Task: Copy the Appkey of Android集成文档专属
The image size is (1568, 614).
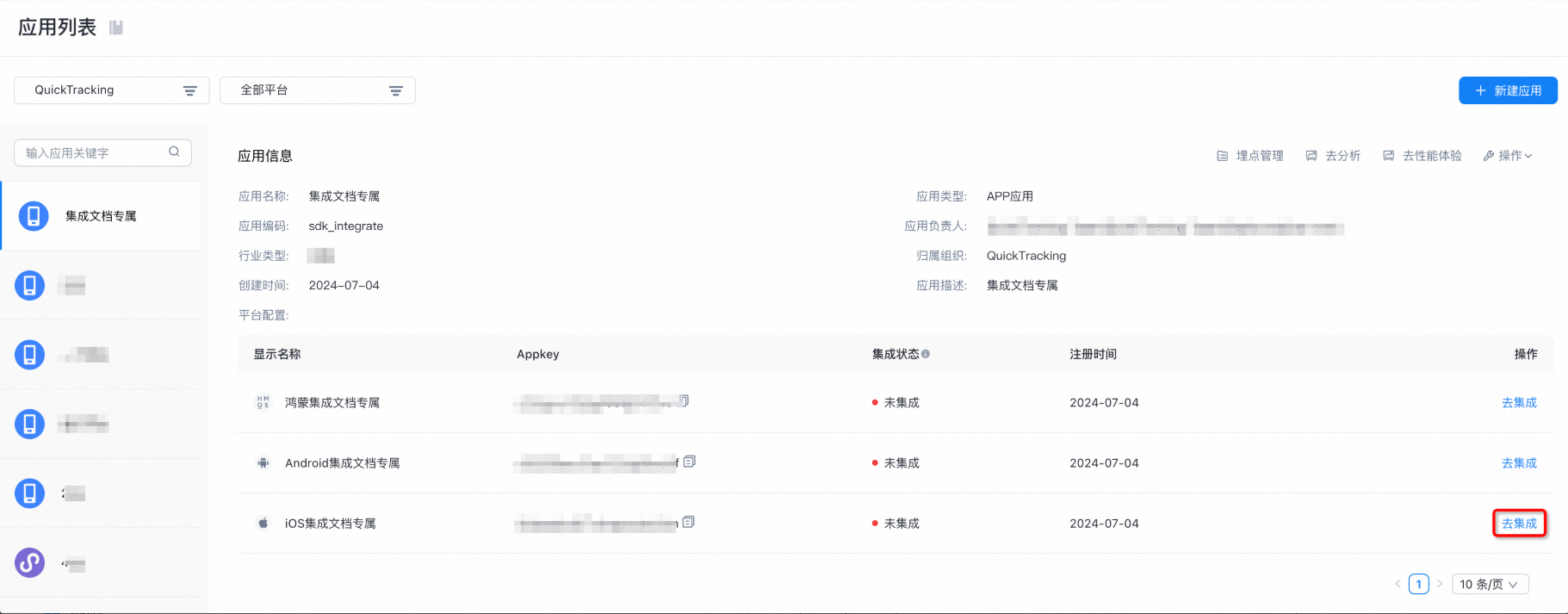Action: [690, 462]
